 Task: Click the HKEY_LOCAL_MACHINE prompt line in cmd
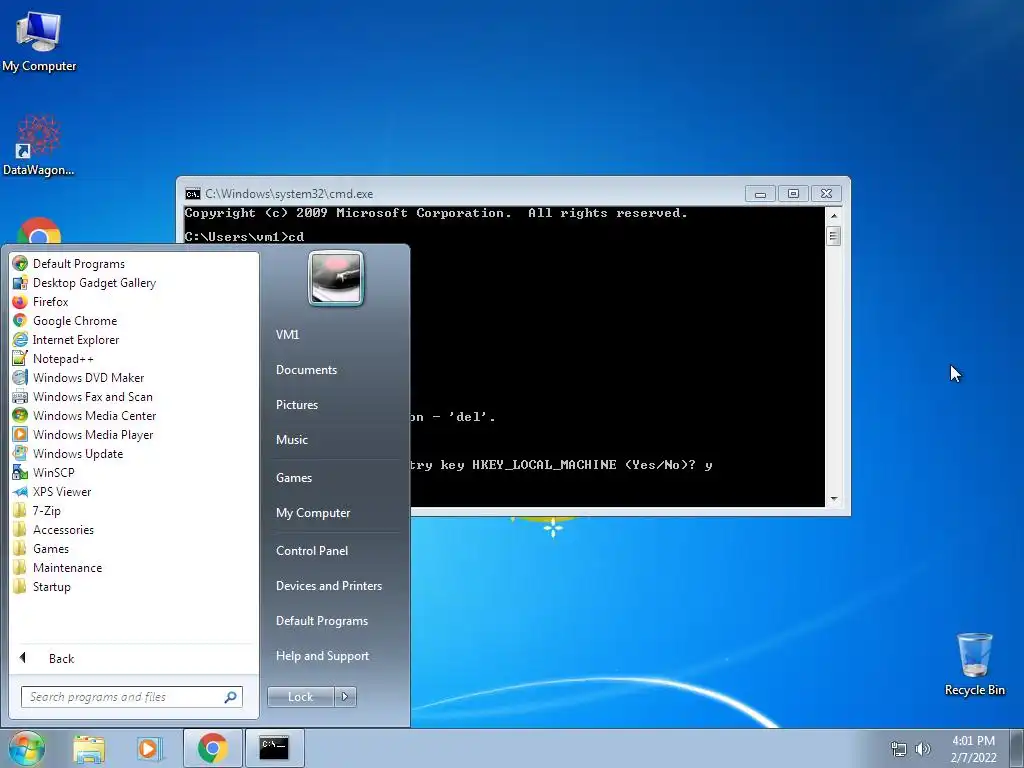(562, 465)
